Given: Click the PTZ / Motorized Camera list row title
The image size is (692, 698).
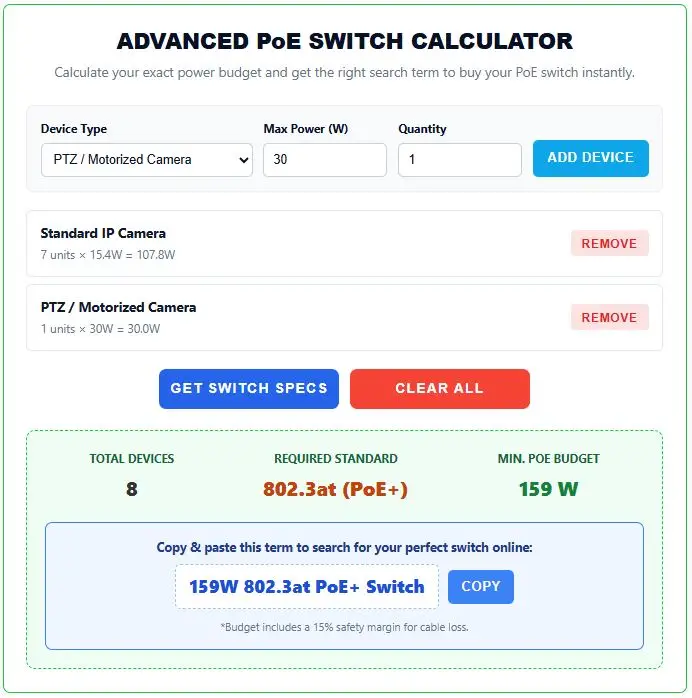Looking at the screenshot, I should click(x=118, y=307).
